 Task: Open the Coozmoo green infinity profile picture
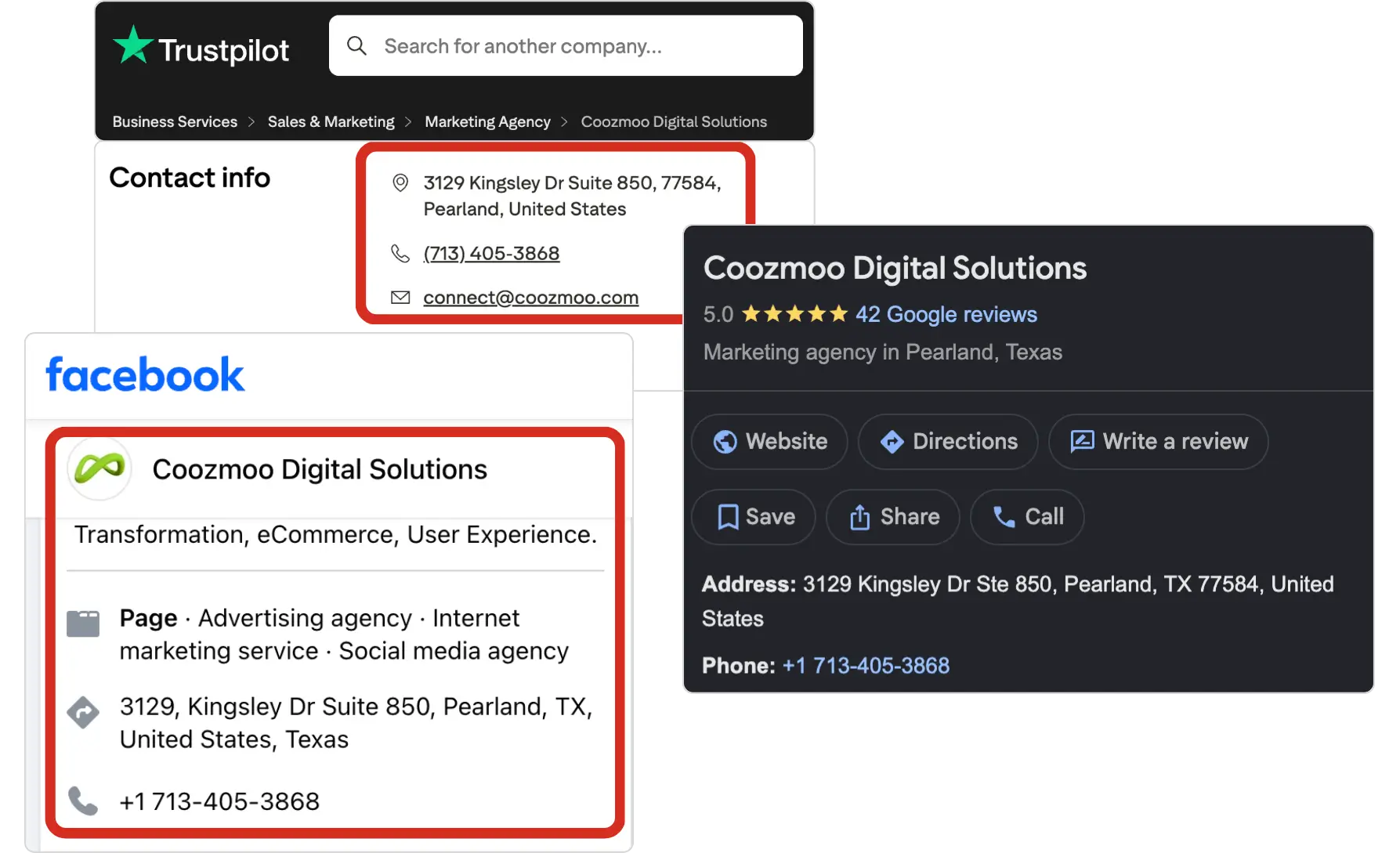tap(99, 468)
